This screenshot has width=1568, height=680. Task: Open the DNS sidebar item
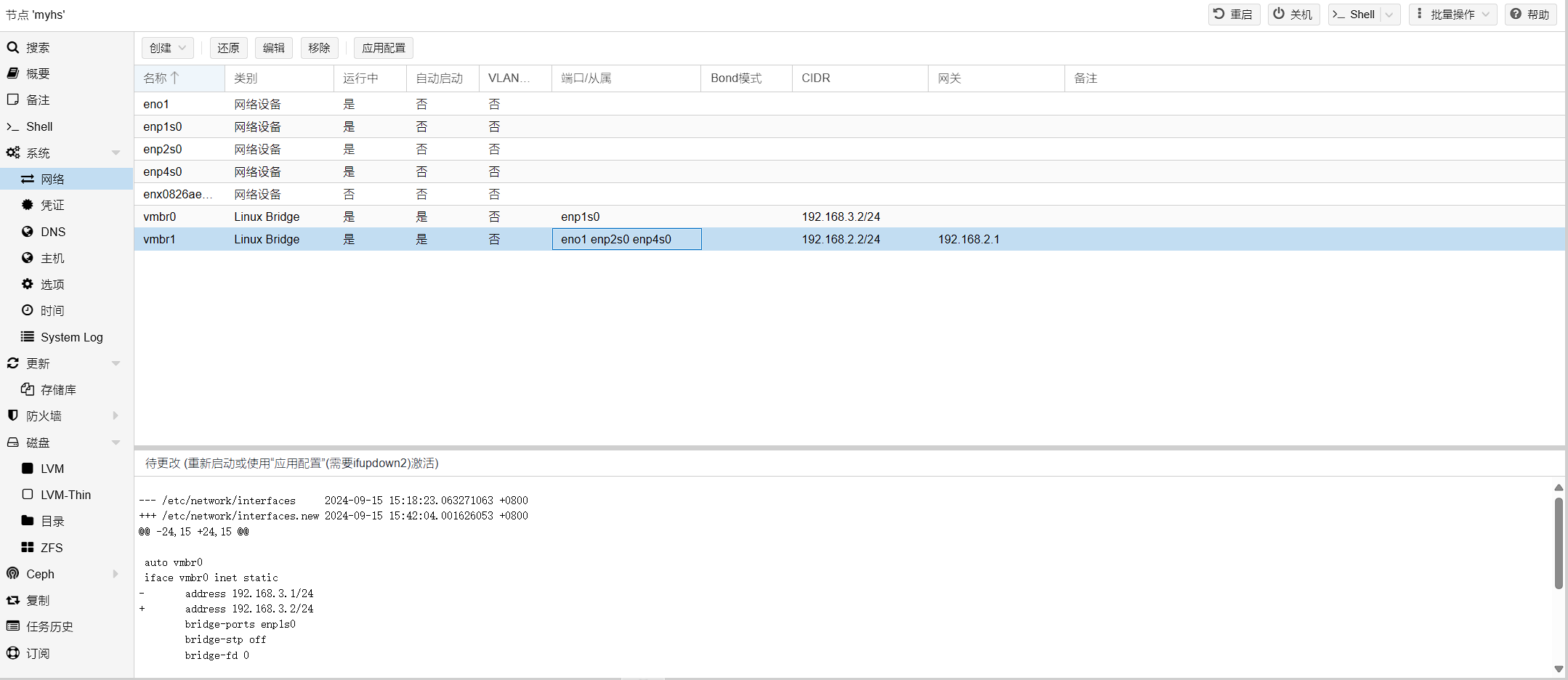67,232
